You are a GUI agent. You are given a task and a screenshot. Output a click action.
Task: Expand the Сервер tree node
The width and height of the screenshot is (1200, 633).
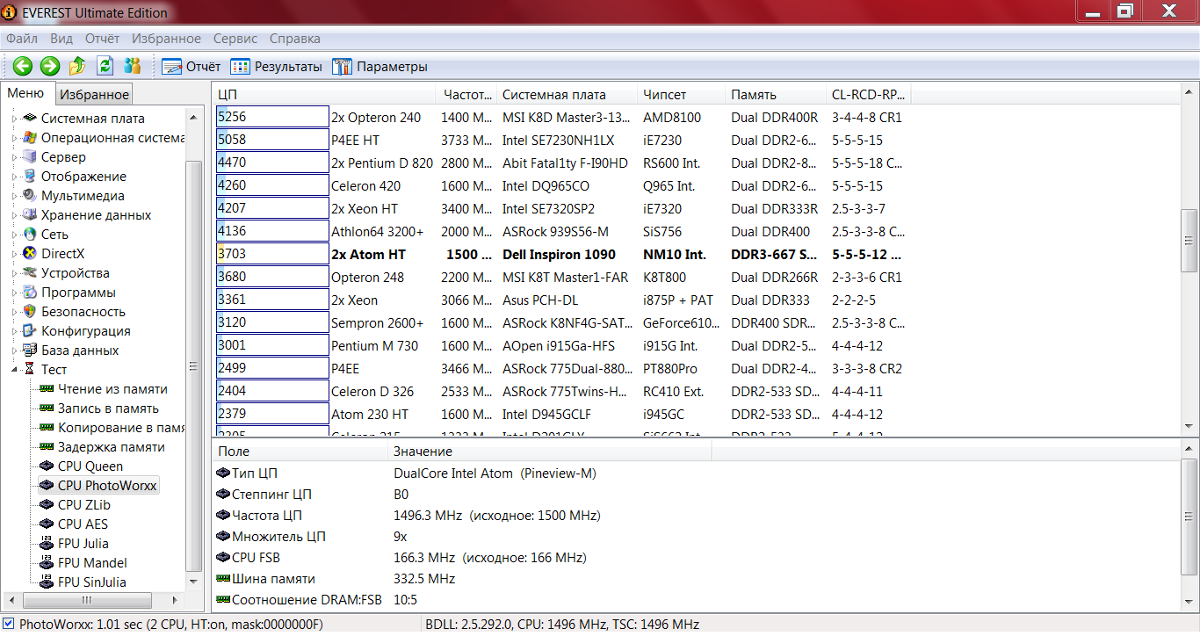click(x=15, y=157)
